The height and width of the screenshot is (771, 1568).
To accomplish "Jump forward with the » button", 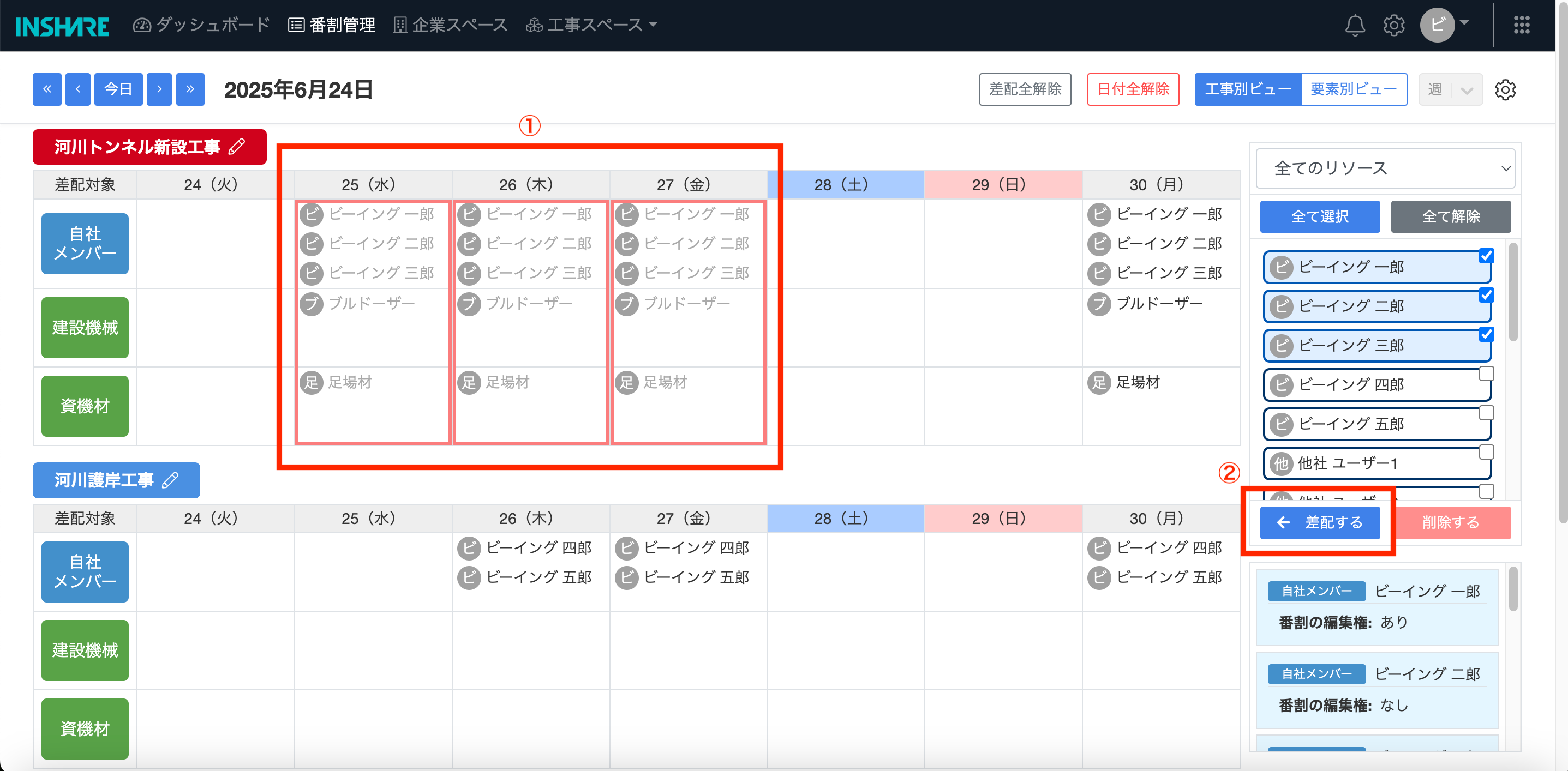I will click(190, 89).
